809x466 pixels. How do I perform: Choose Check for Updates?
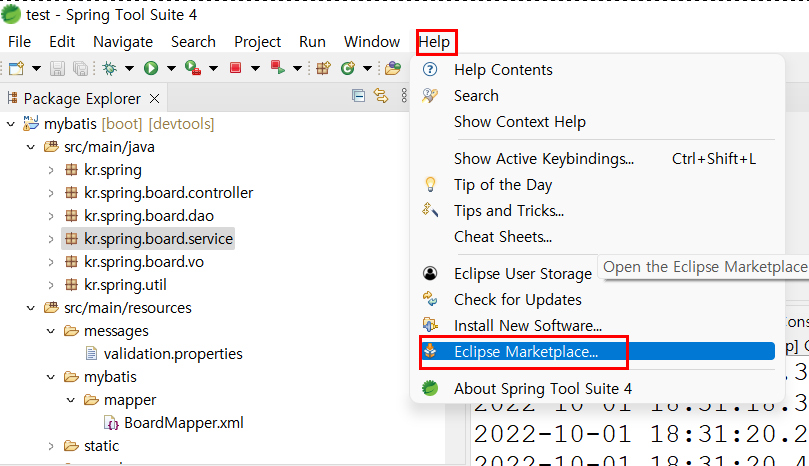597,300
